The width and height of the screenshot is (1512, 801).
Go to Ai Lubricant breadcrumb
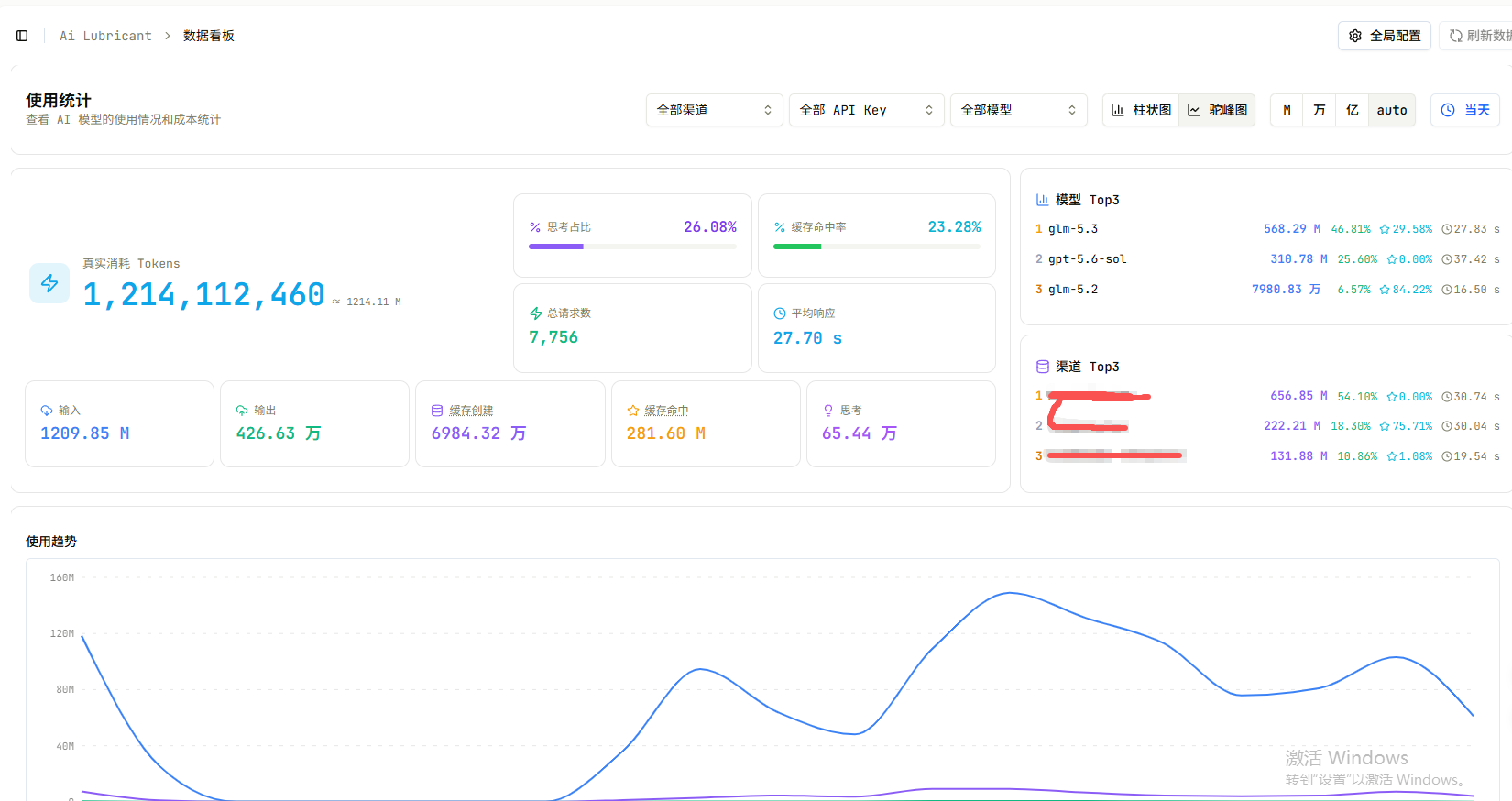tap(105, 36)
